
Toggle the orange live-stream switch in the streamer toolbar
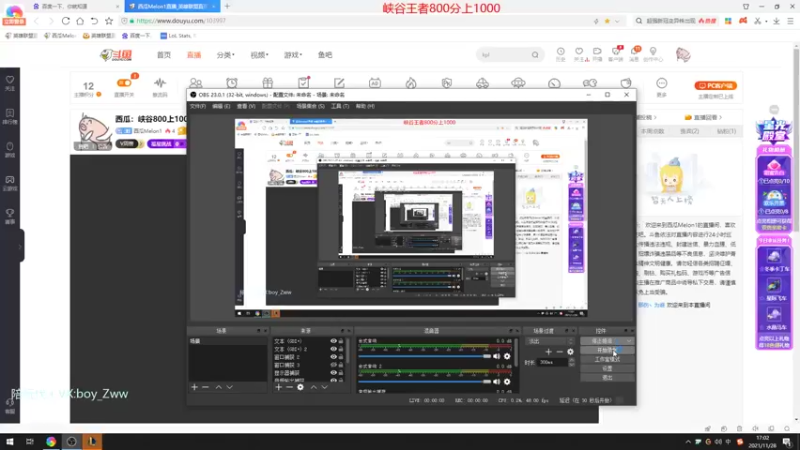click(124, 83)
